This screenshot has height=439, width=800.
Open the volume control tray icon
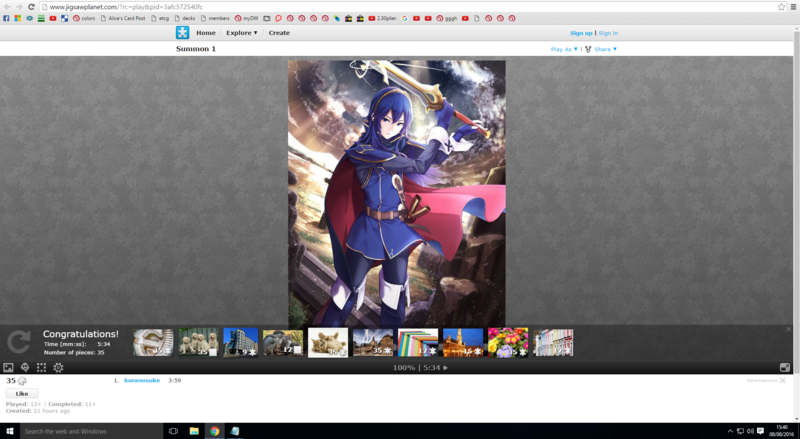[750, 431]
